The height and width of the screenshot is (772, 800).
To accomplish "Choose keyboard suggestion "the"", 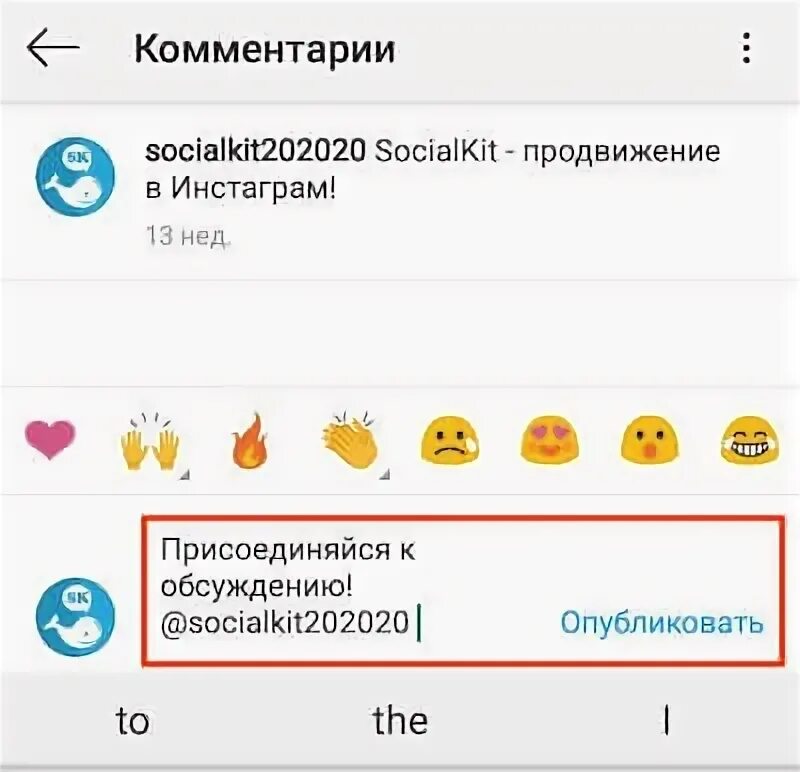I will tap(401, 720).
